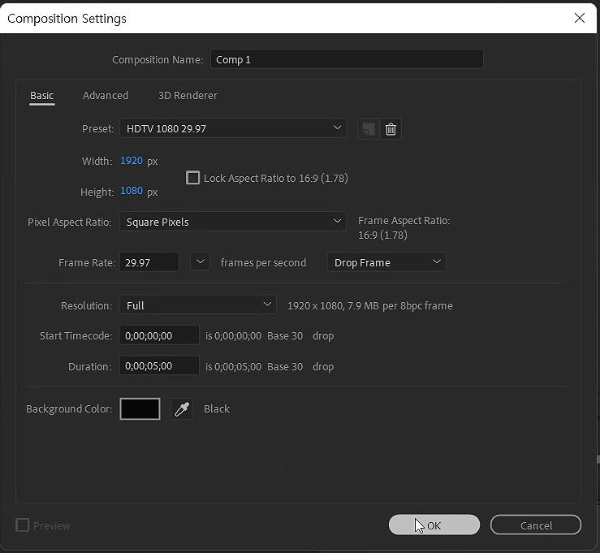Open the Resolution dropdown set to Full
600x553 pixels.
point(198,305)
